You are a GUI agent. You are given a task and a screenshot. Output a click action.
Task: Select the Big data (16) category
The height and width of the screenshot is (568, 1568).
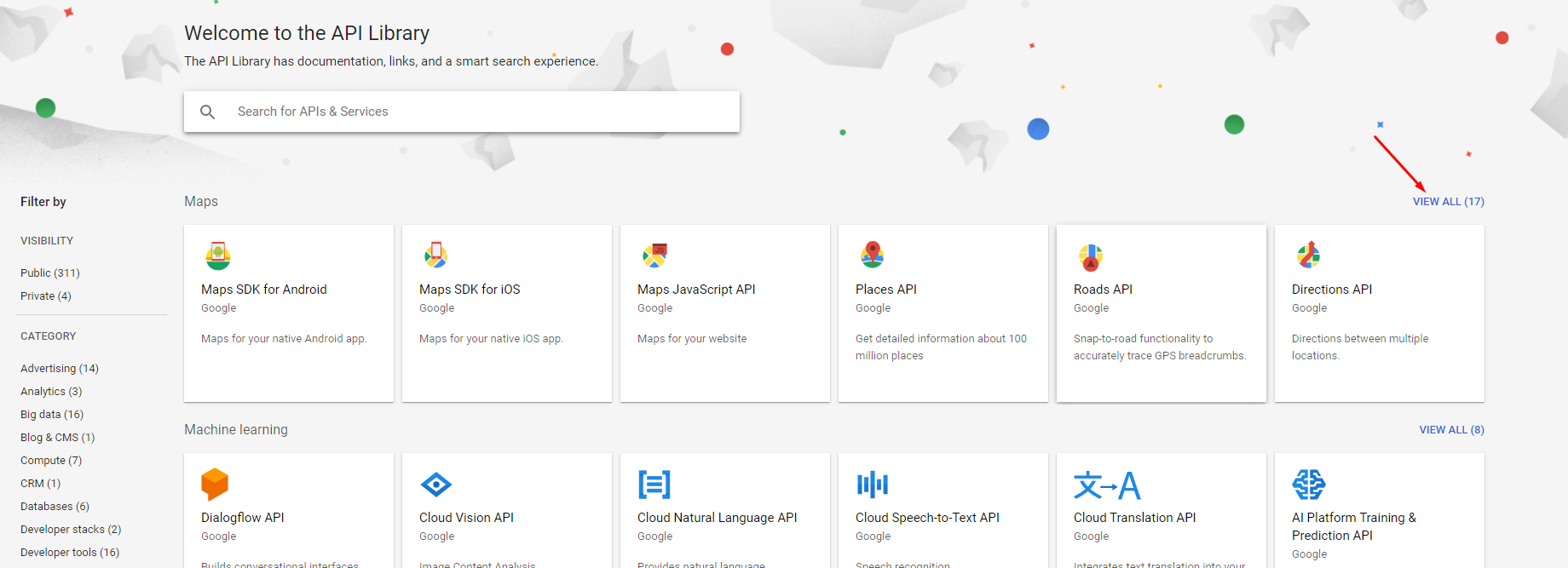(52, 415)
